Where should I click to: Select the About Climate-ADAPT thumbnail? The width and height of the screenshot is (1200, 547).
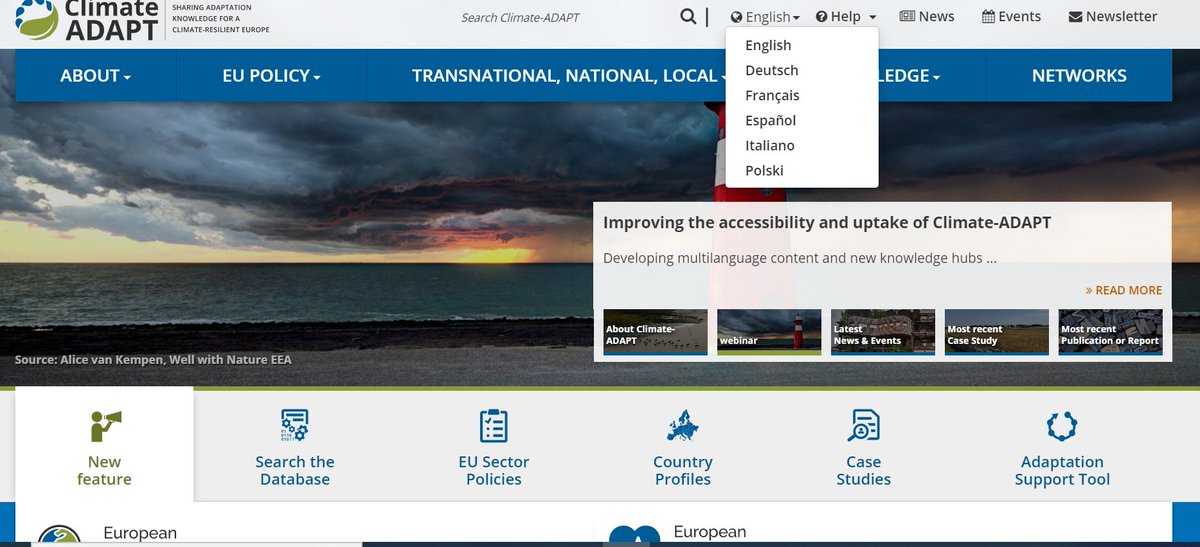click(655, 332)
